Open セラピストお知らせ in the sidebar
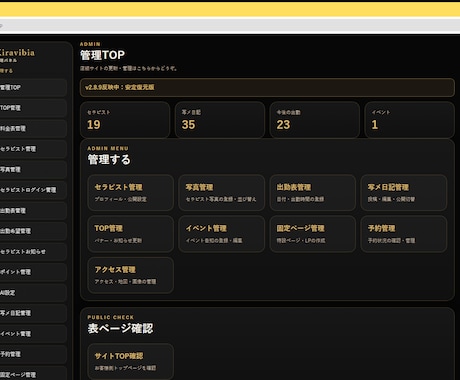 pos(33,252)
